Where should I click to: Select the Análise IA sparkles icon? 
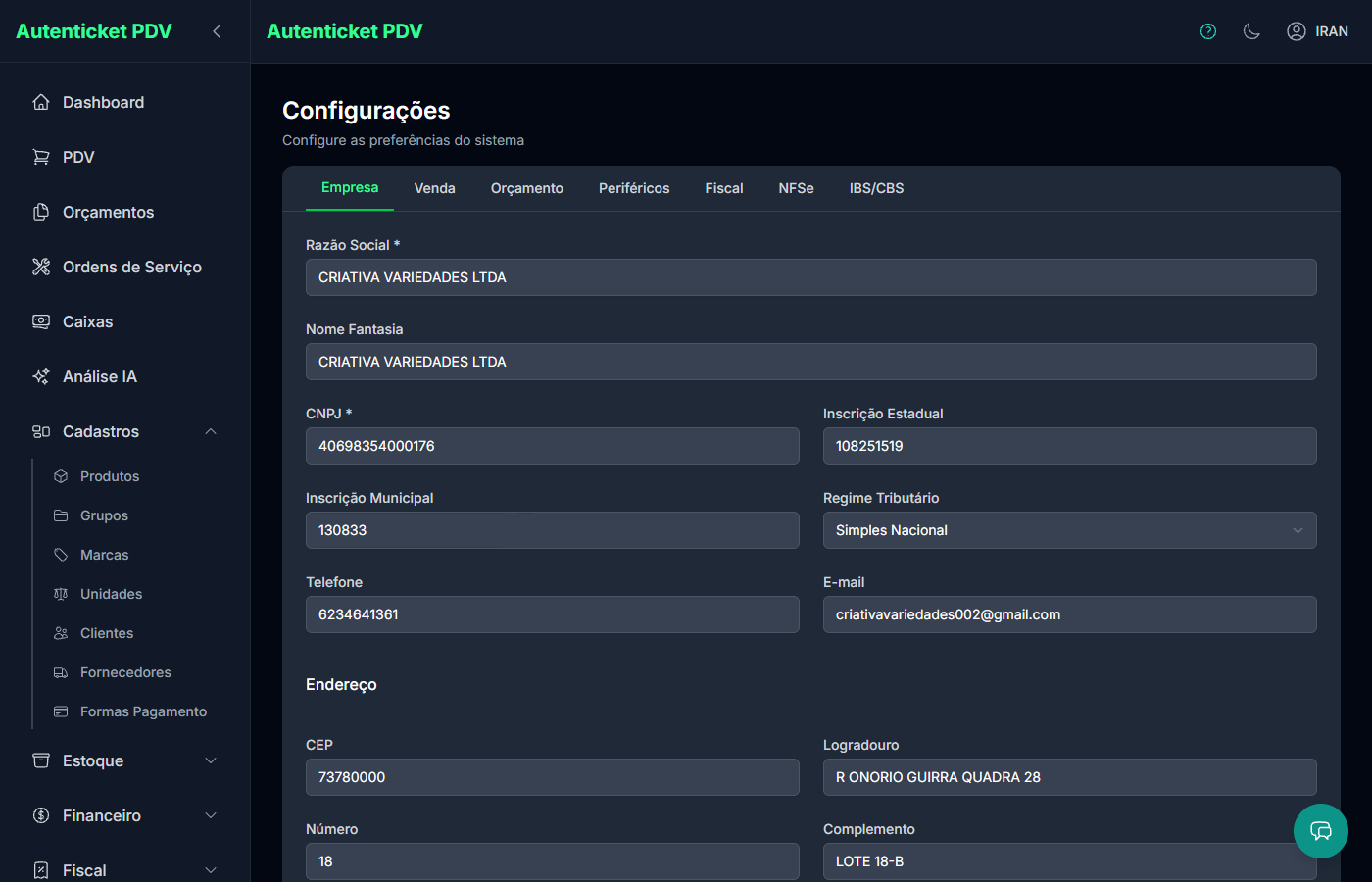click(x=40, y=375)
